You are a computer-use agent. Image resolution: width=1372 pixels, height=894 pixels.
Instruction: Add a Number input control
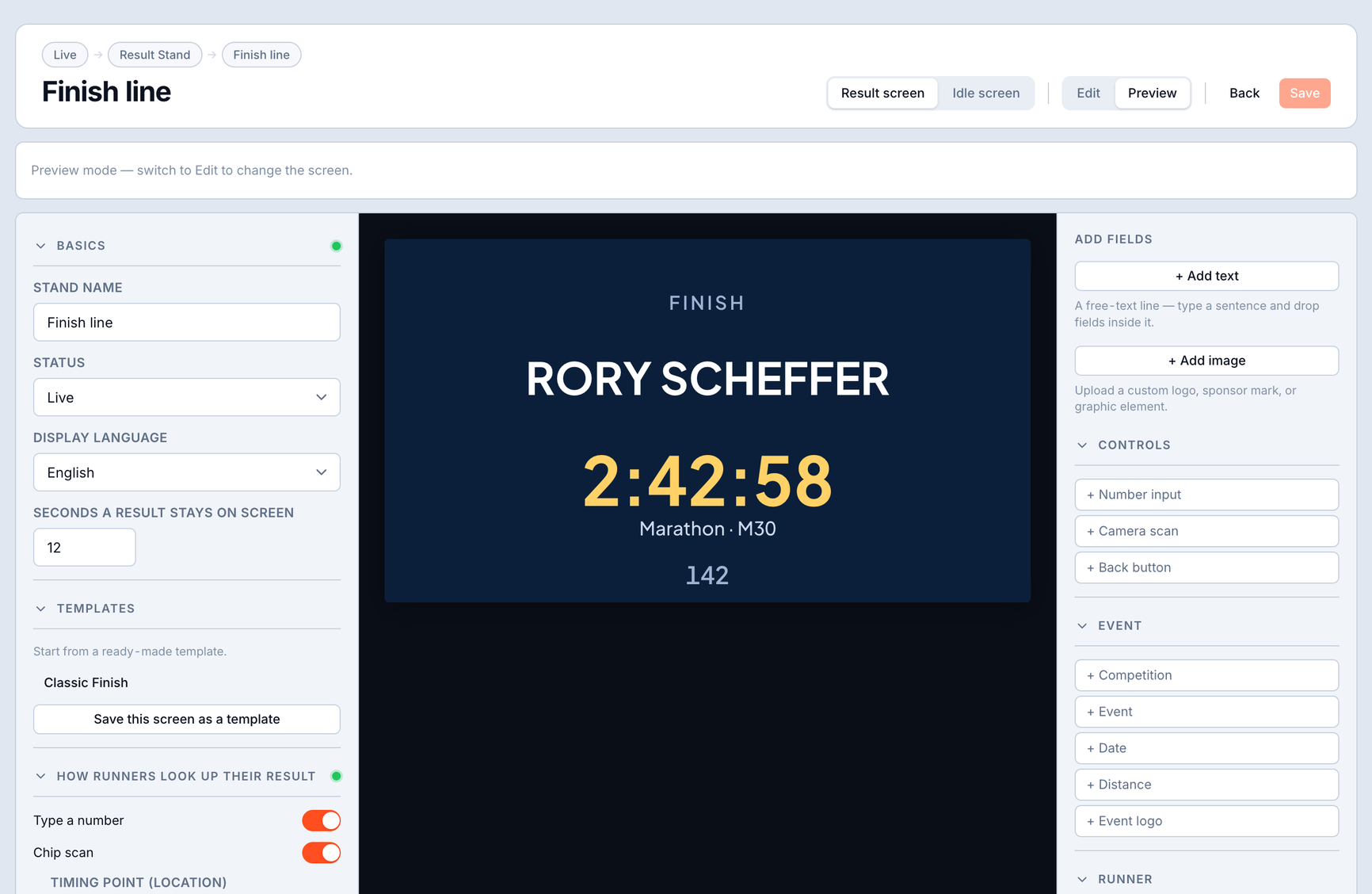coord(1206,495)
